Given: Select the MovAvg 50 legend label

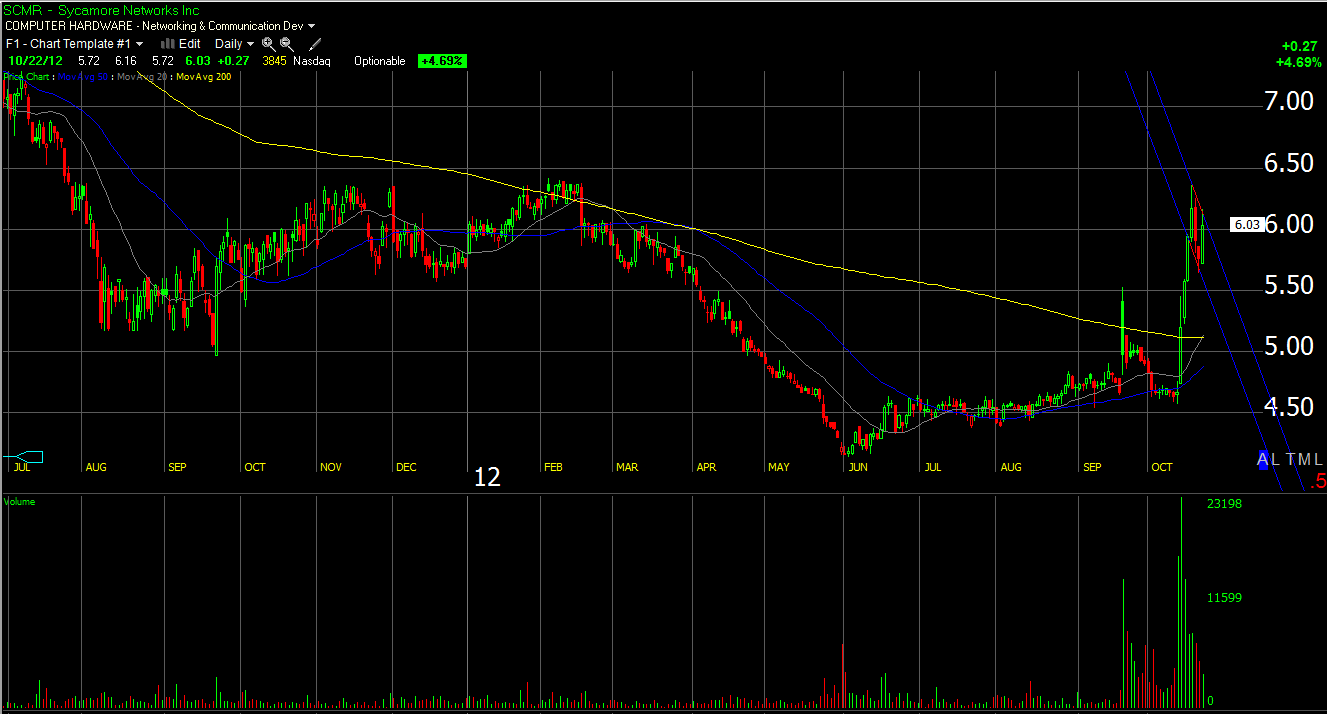Looking at the screenshot, I should pyautogui.click(x=84, y=76).
